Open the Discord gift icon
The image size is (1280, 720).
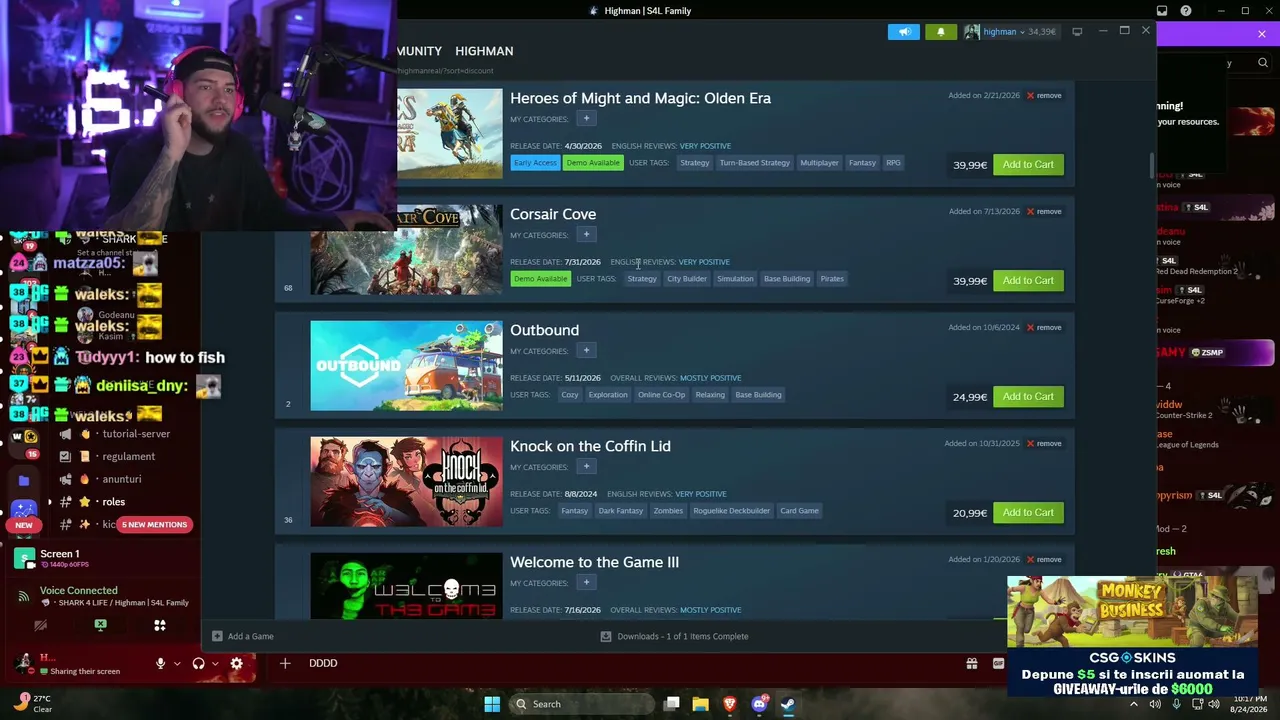(x=971, y=663)
